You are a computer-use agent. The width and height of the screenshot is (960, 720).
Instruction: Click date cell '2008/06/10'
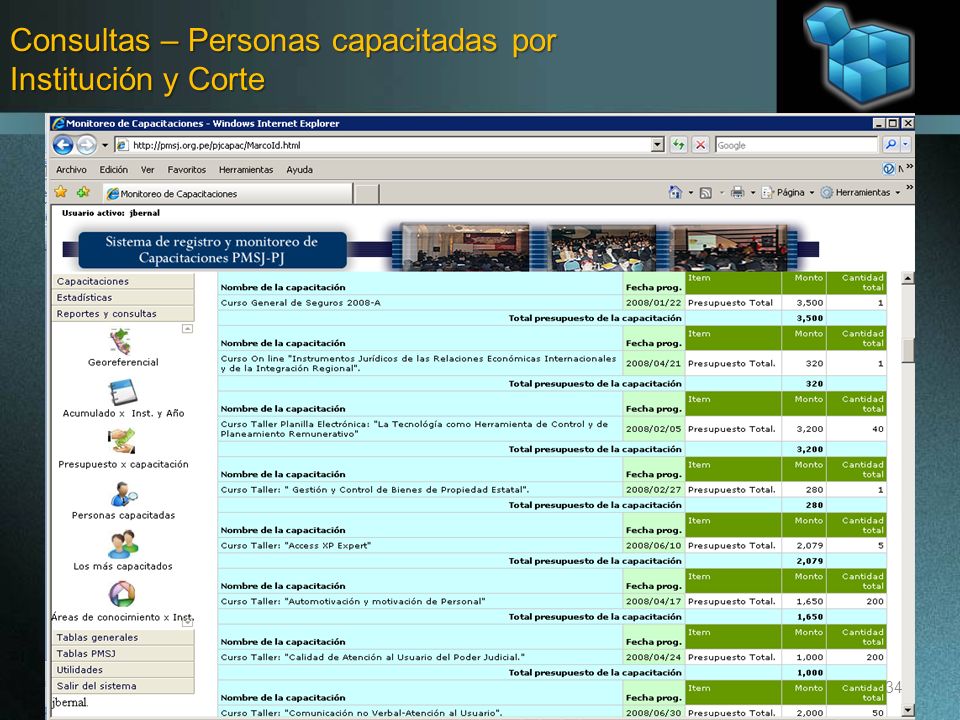653,546
